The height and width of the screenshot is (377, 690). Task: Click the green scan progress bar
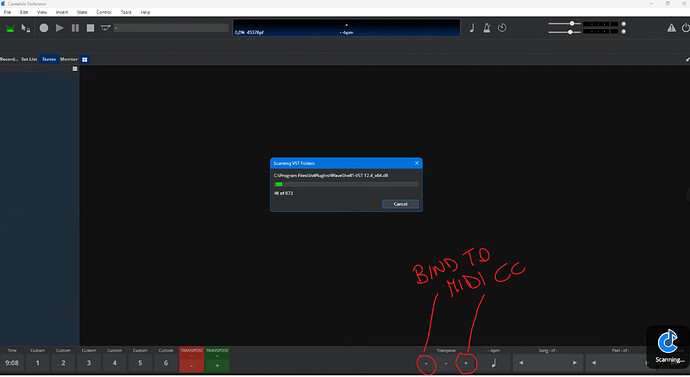tap(346, 184)
